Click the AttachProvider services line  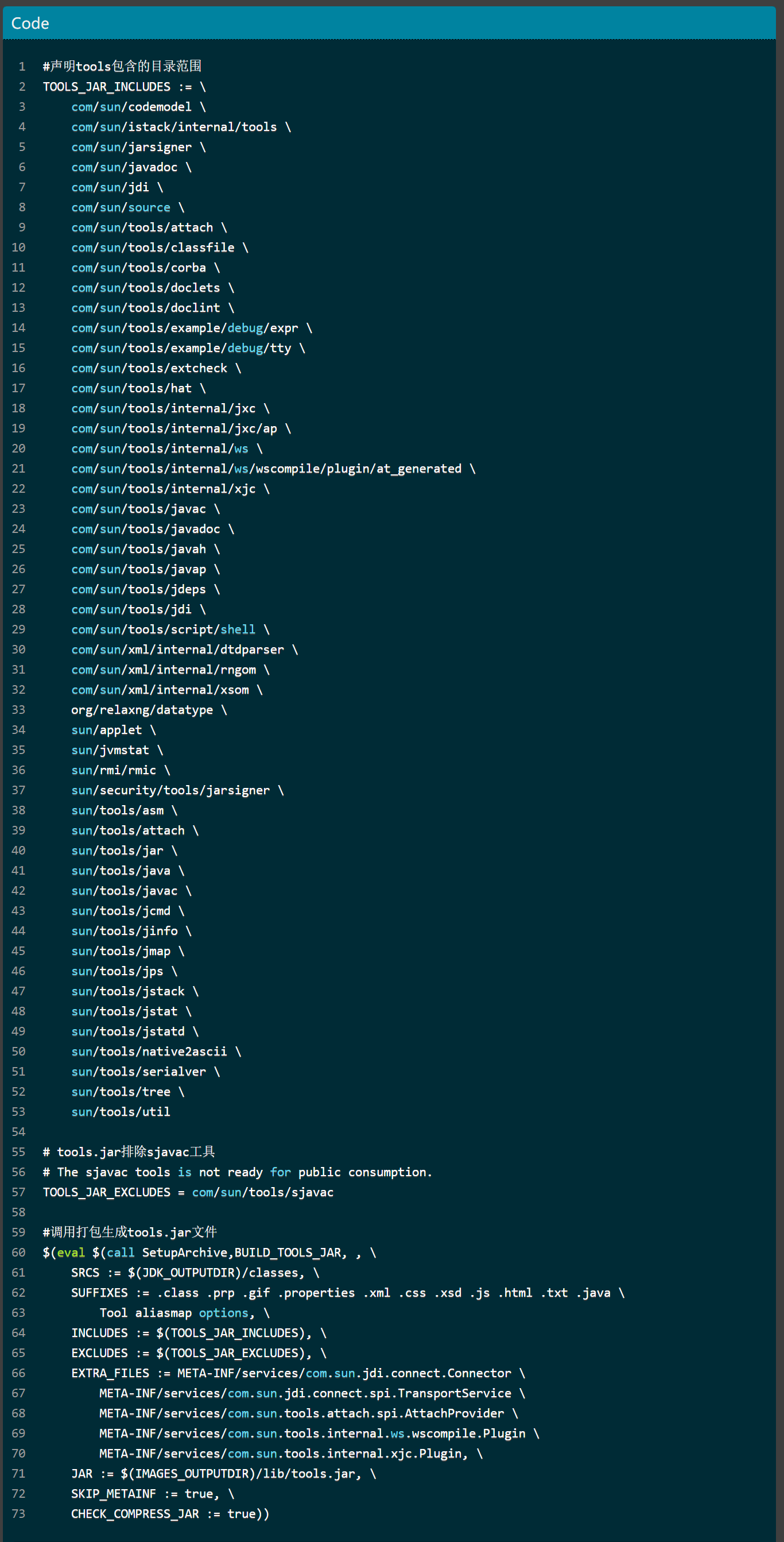click(x=309, y=1414)
